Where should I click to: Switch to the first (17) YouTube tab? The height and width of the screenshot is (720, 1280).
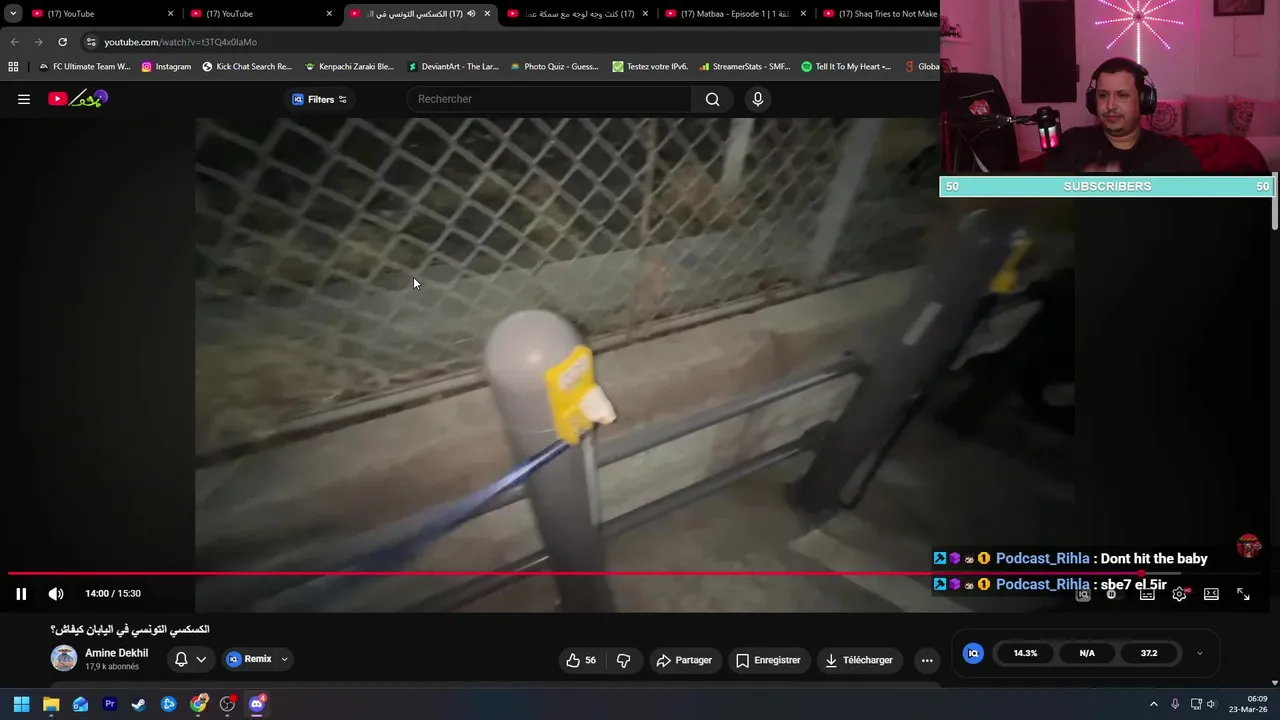[x=102, y=14]
